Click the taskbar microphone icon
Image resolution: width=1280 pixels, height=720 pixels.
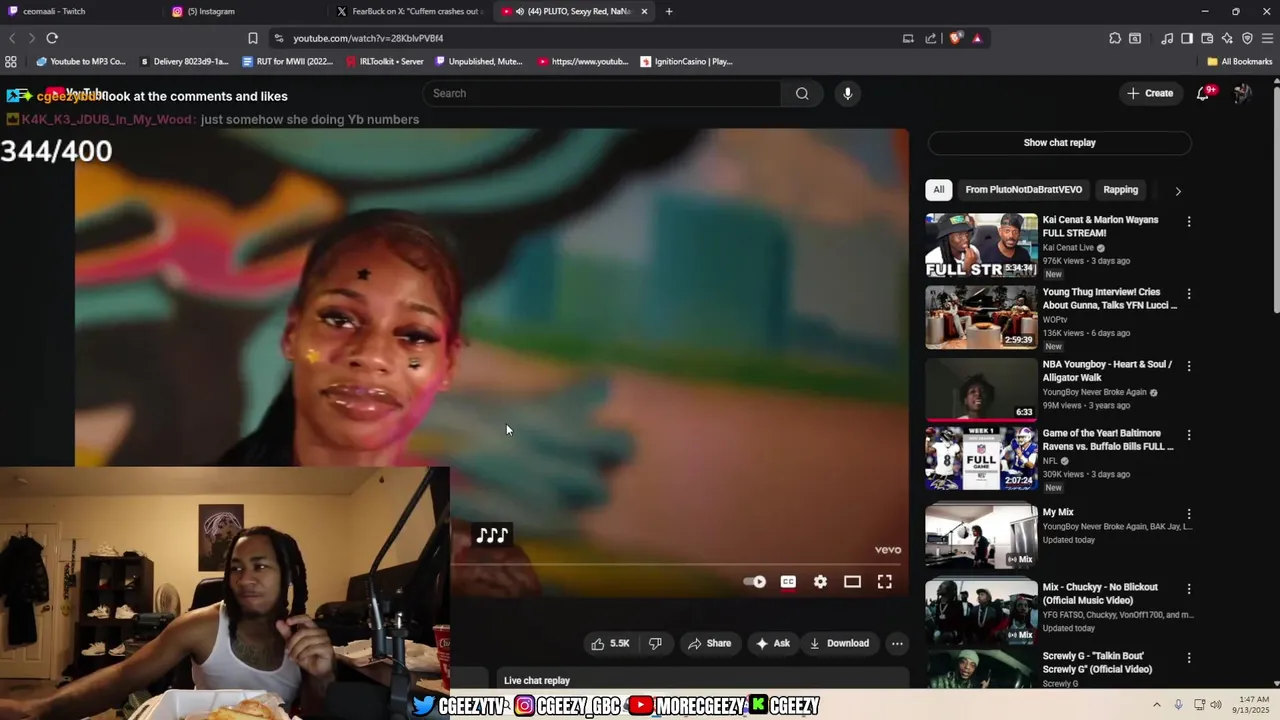[x=1178, y=705]
